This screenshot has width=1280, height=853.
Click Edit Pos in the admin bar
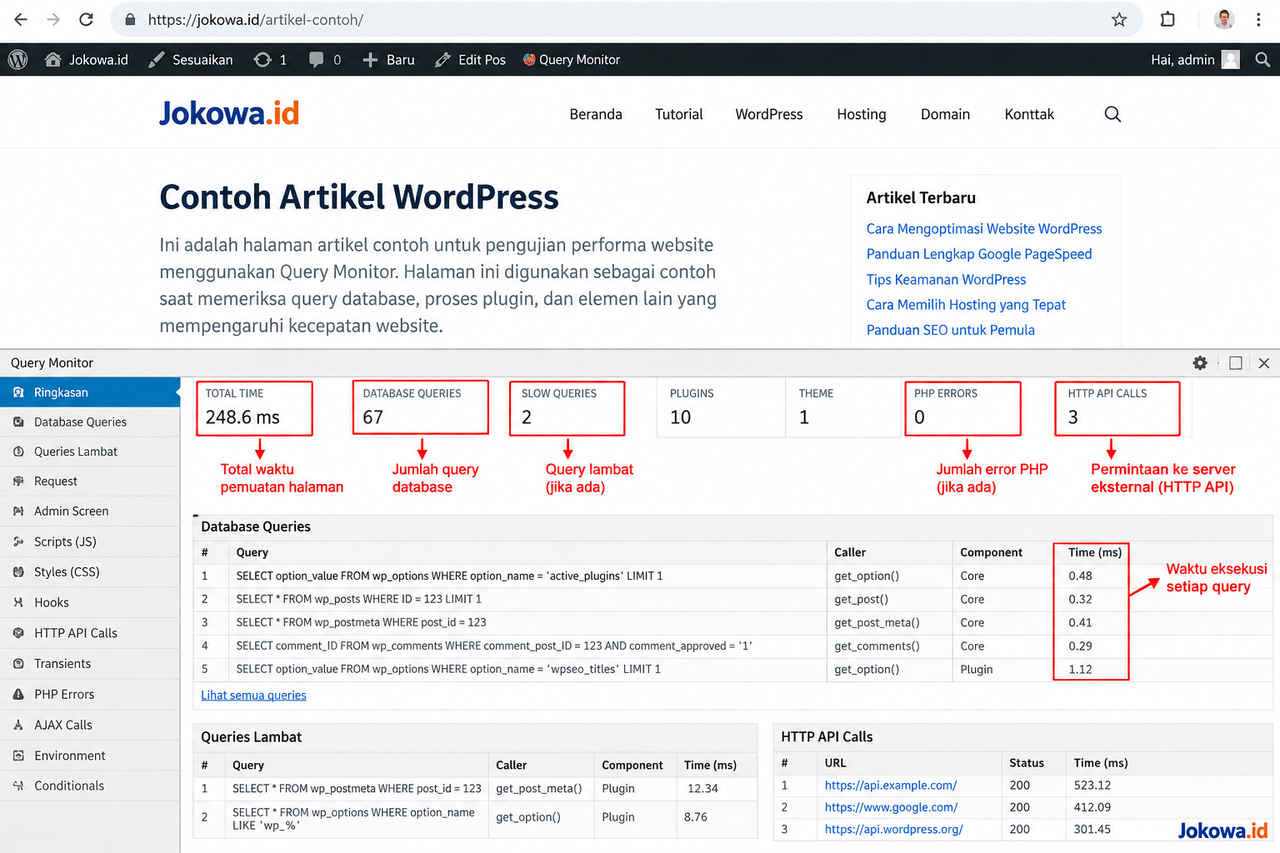pos(471,60)
